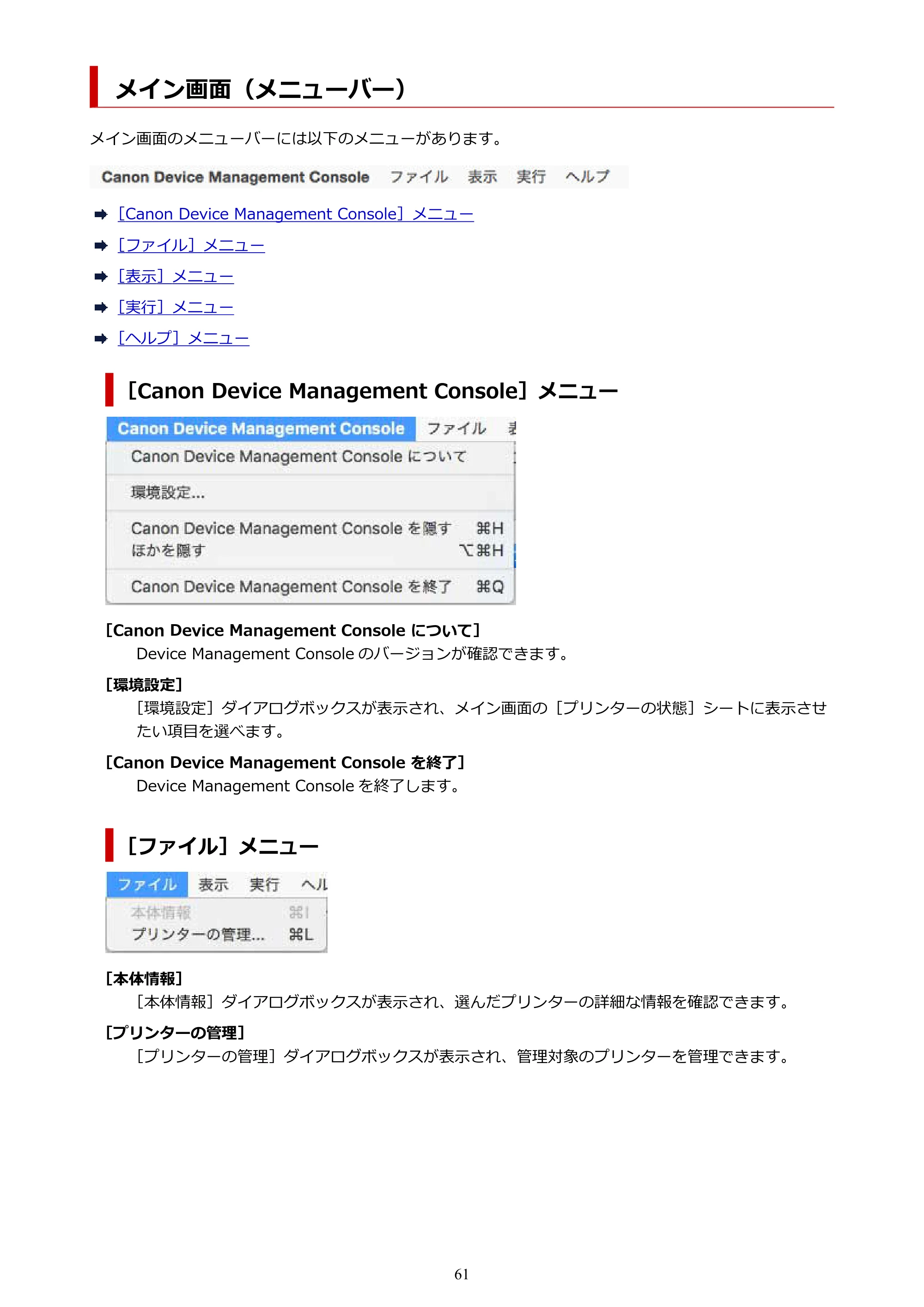The image size is (924, 1307).
Task: Open ヘルプ in the top menu bar image
Action: click(588, 177)
